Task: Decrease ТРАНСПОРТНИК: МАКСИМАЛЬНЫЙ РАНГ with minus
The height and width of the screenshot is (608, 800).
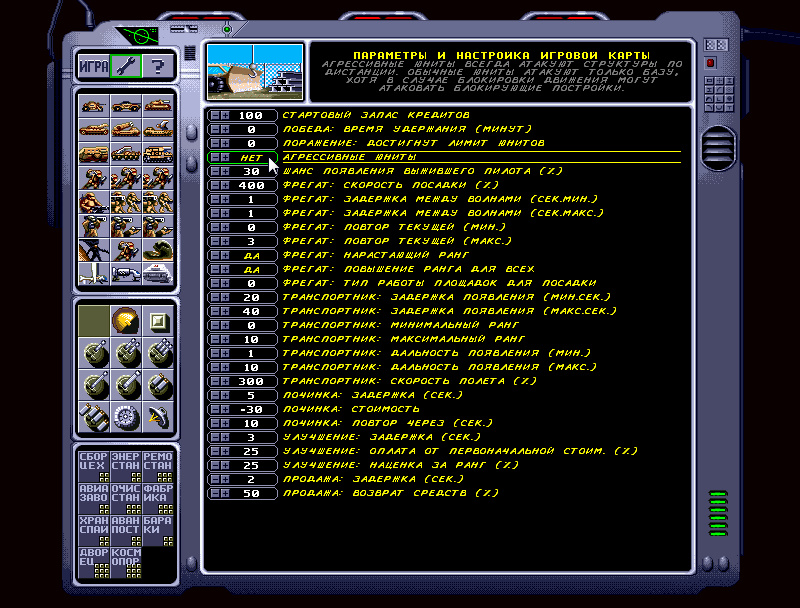Action: click(x=215, y=340)
